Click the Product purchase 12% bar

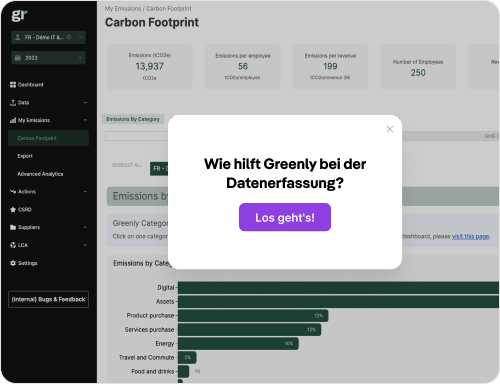253,316
